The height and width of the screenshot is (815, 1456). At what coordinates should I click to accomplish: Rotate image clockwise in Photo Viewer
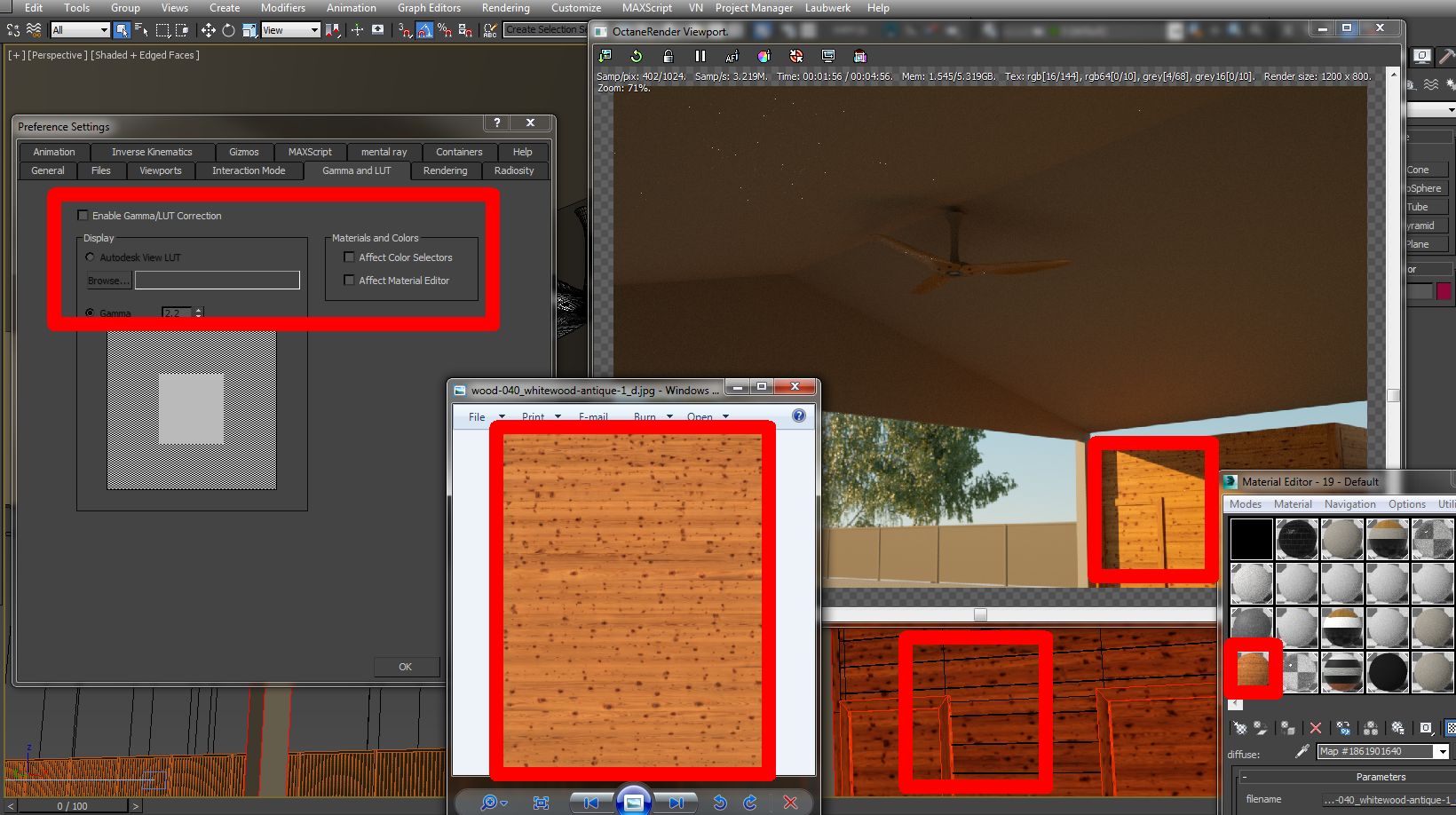click(750, 803)
